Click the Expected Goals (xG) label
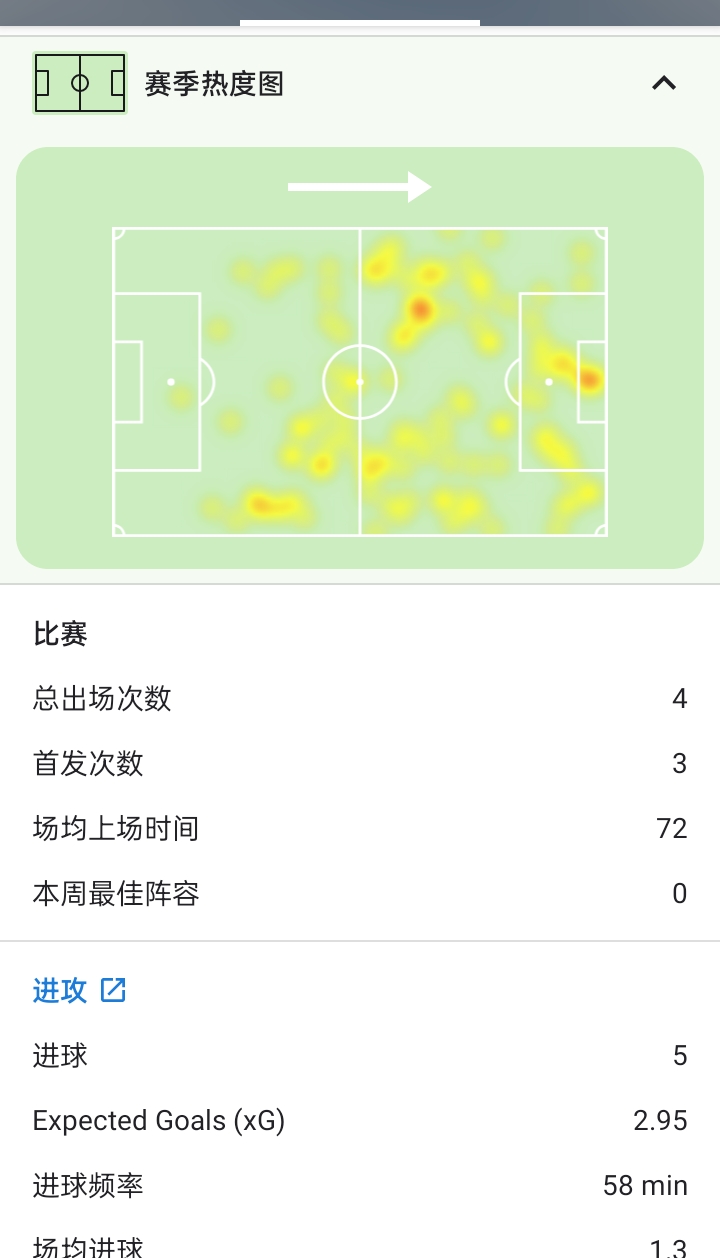Screen dimensions: 720x1258 pyautogui.click(x=159, y=1120)
